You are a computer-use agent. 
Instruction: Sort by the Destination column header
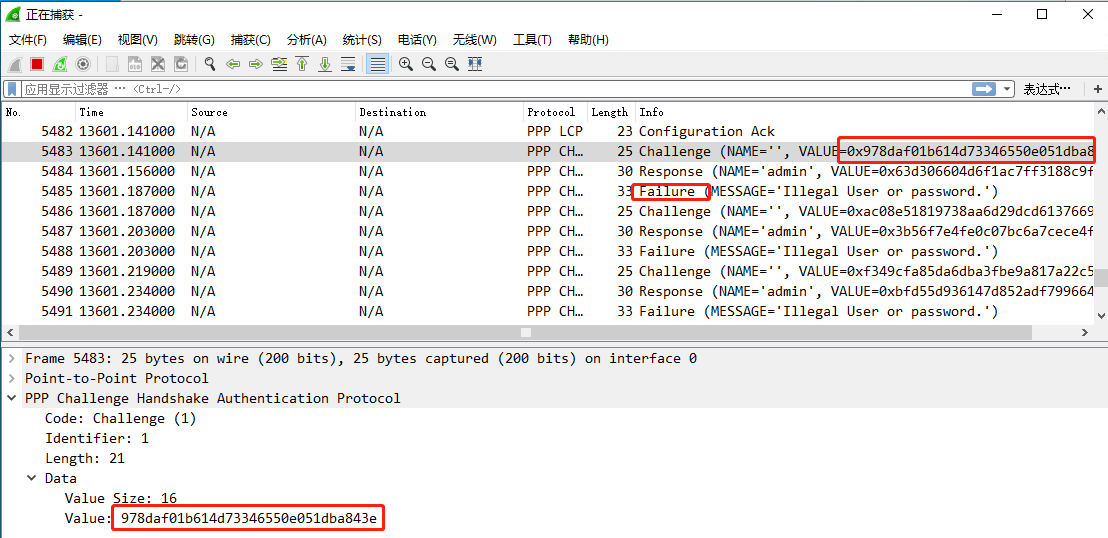[x=439, y=112]
